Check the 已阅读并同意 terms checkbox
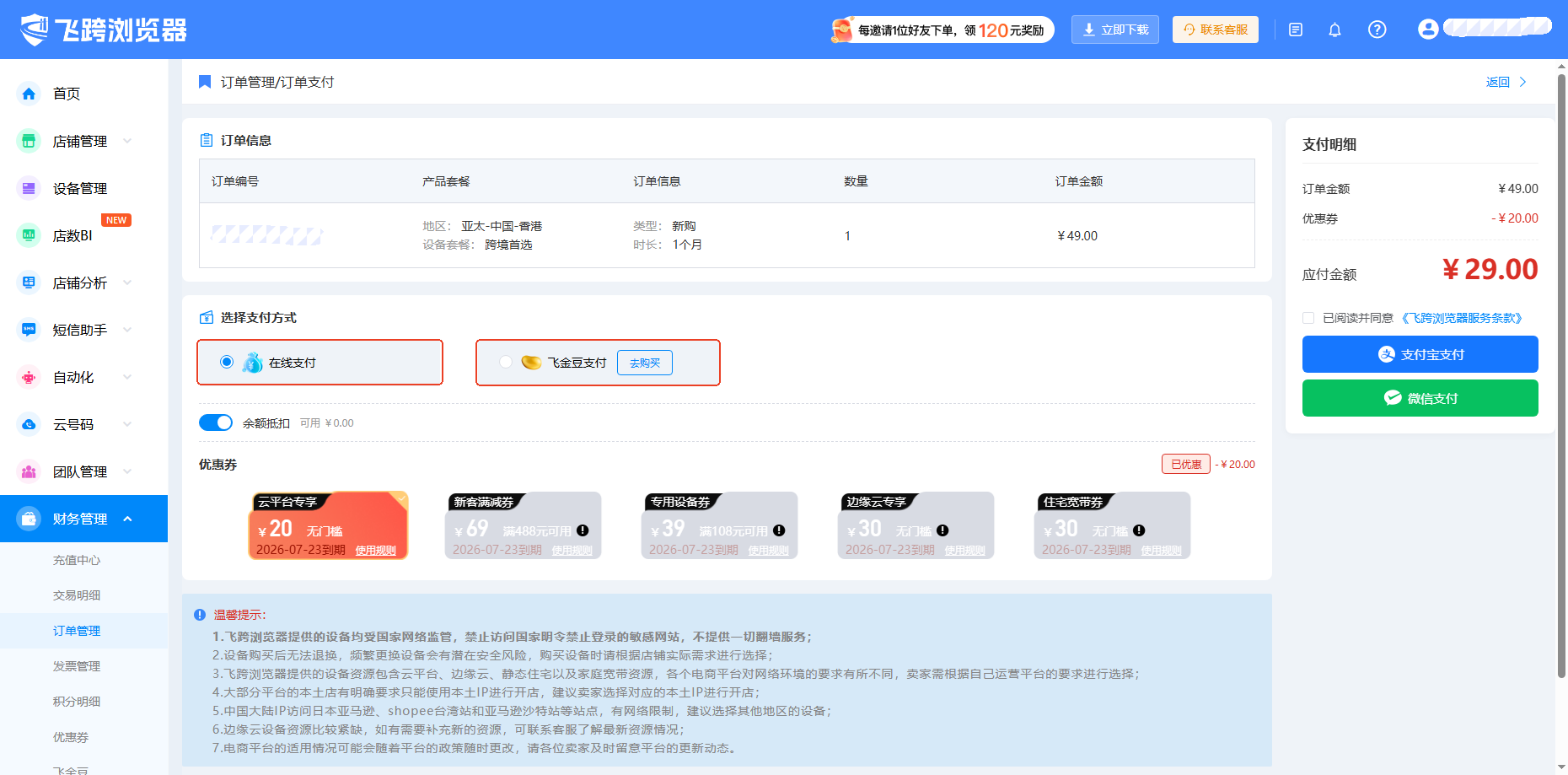The height and width of the screenshot is (775, 1568). click(1308, 318)
